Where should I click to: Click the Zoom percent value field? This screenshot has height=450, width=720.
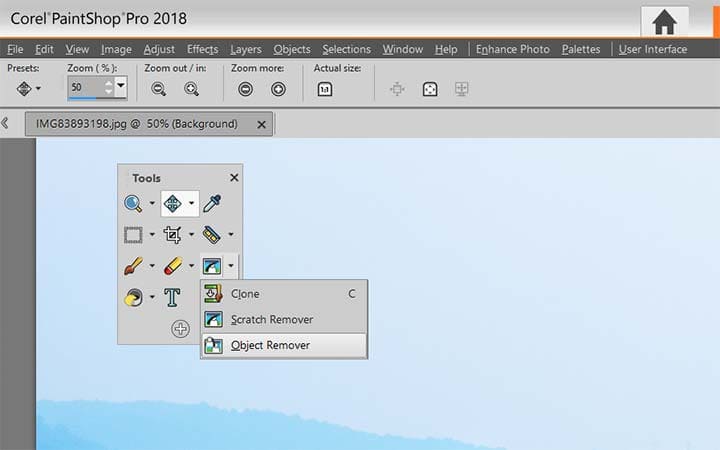85,87
